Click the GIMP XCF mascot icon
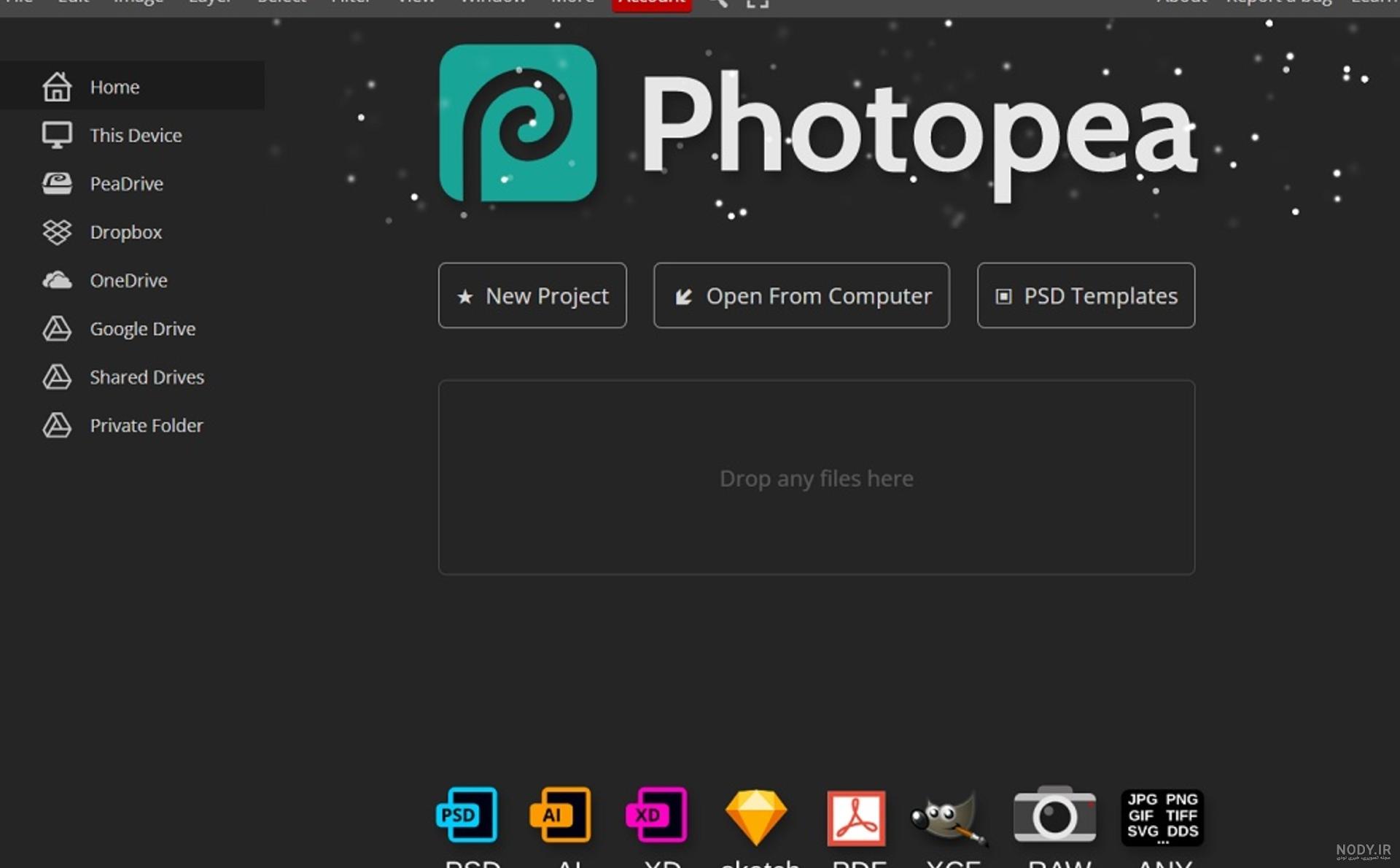This screenshot has height=868, width=1400. 948,818
